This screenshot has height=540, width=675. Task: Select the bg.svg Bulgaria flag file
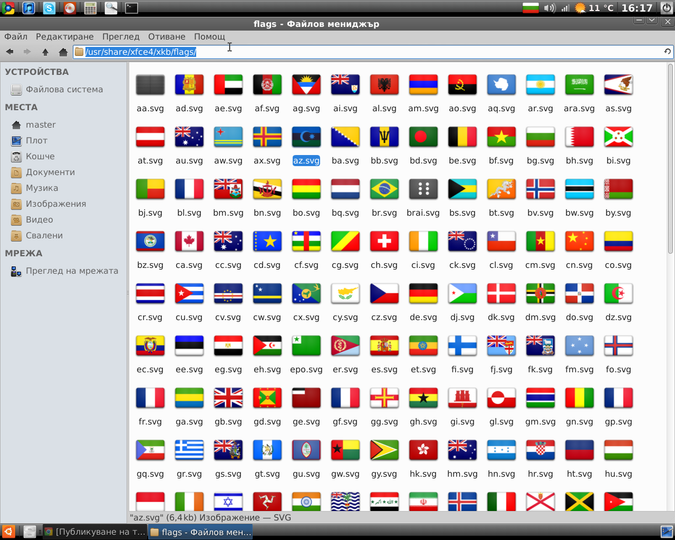coord(540,137)
